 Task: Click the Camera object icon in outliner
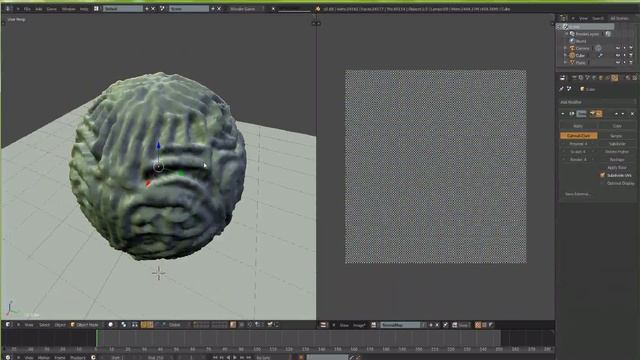572,48
